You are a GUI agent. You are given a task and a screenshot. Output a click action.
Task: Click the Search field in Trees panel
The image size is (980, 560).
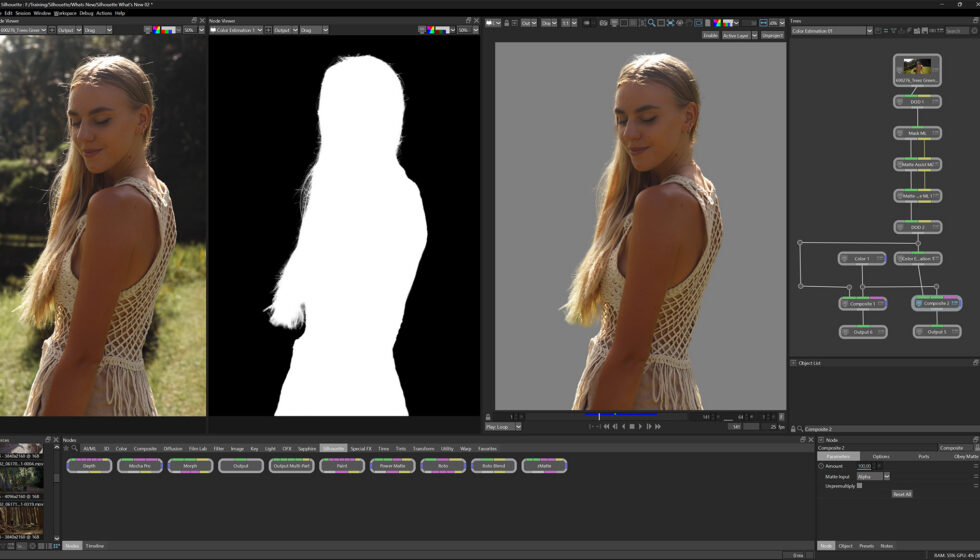[x=957, y=31]
